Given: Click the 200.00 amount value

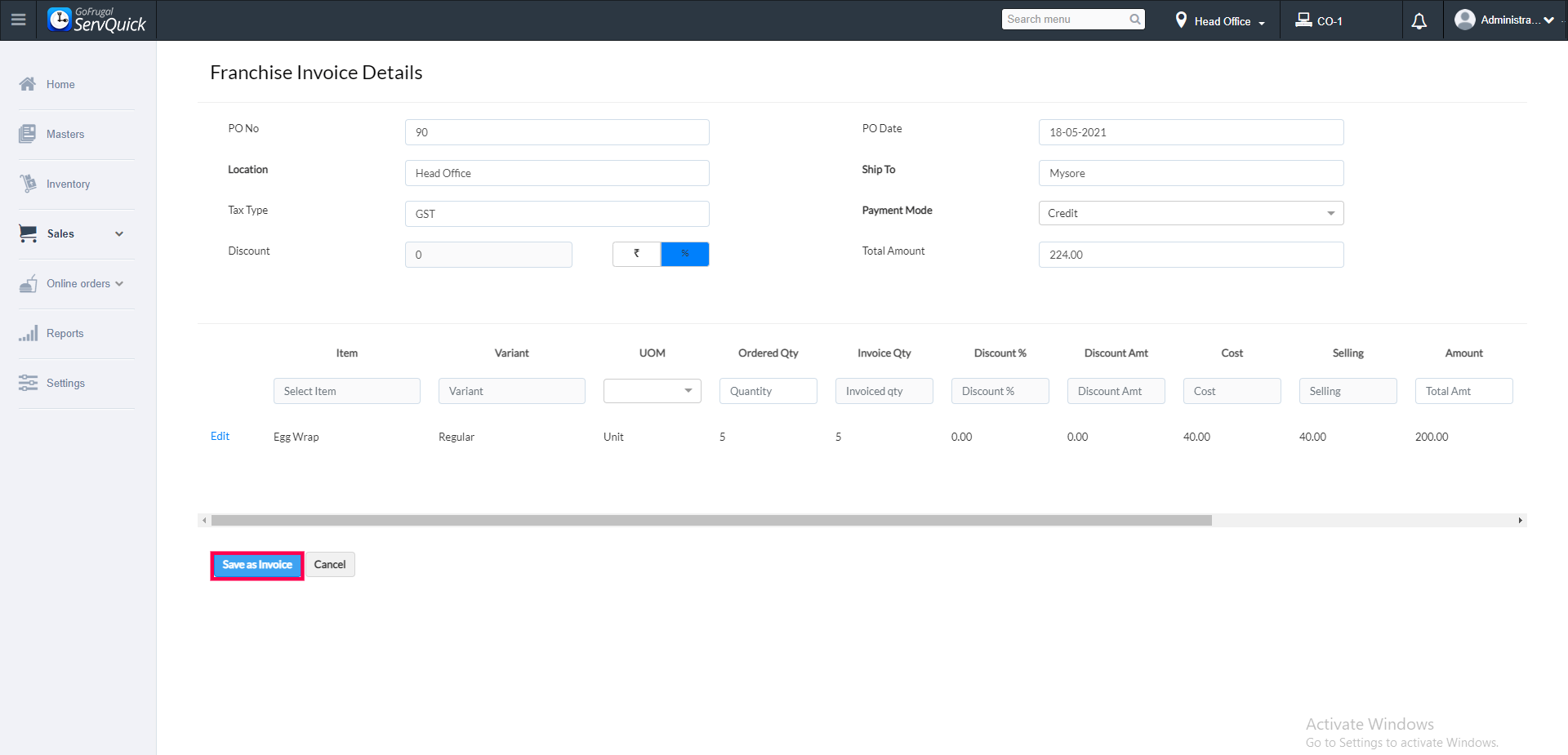Looking at the screenshot, I should point(1432,437).
